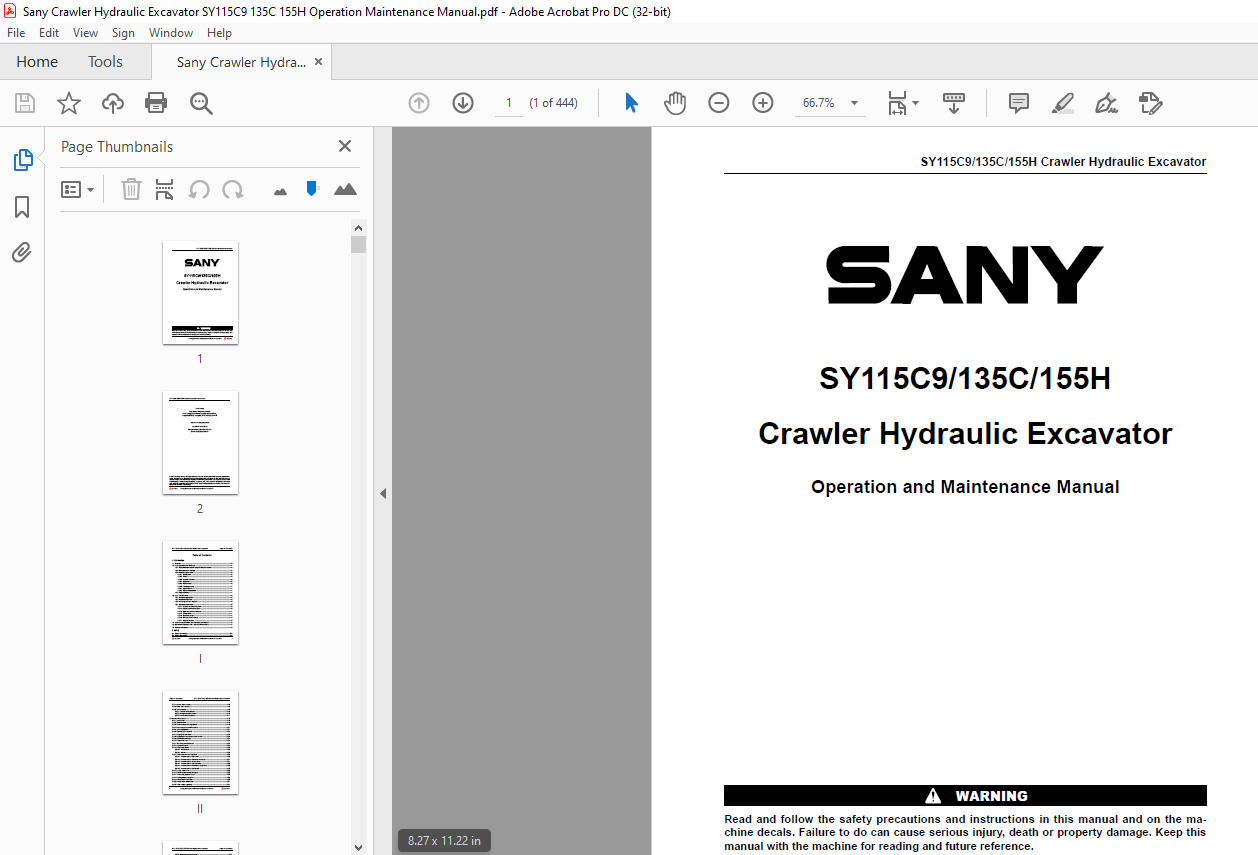The width and height of the screenshot is (1258, 855).
Task: Open the edit and send tool
Action: 1150,103
